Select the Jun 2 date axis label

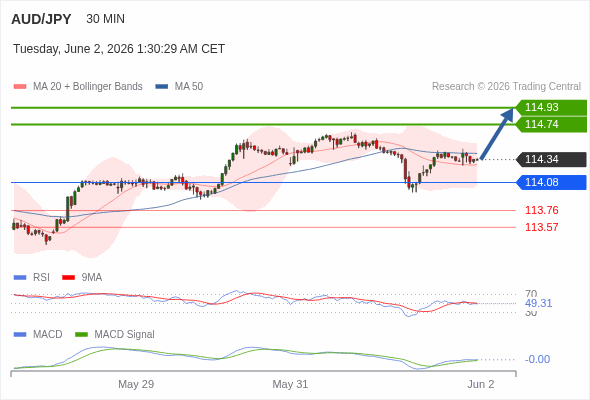[481, 384]
